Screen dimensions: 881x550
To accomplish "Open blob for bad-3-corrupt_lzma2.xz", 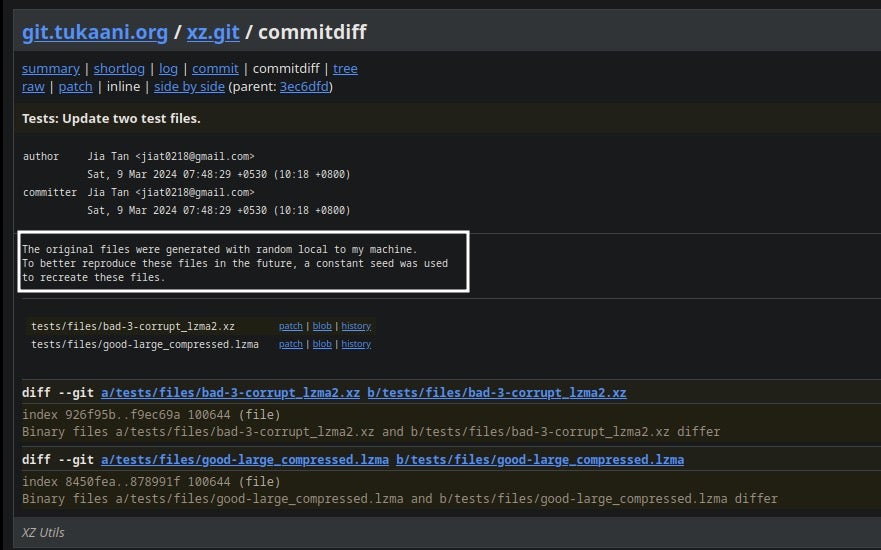I will point(322,326).
